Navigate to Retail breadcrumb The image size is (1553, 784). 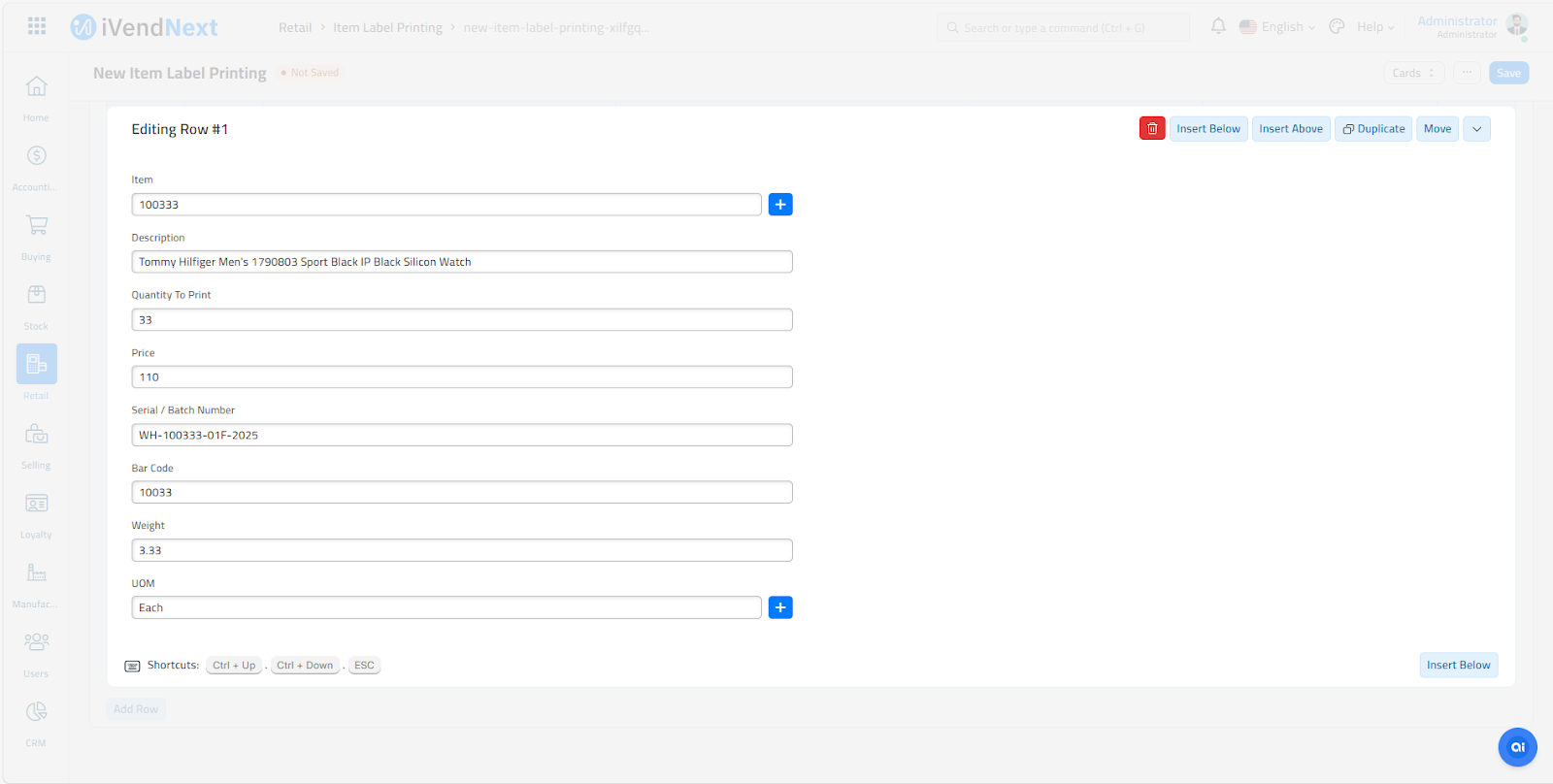(295, 27)
